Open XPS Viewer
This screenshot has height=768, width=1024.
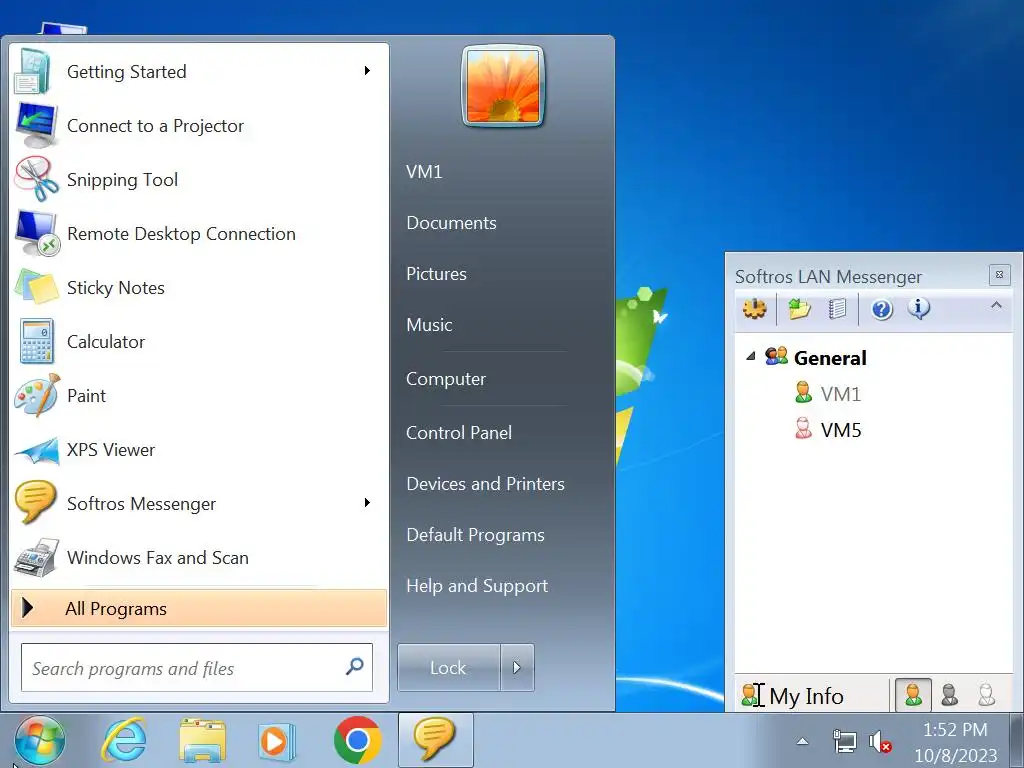point(199,450)
